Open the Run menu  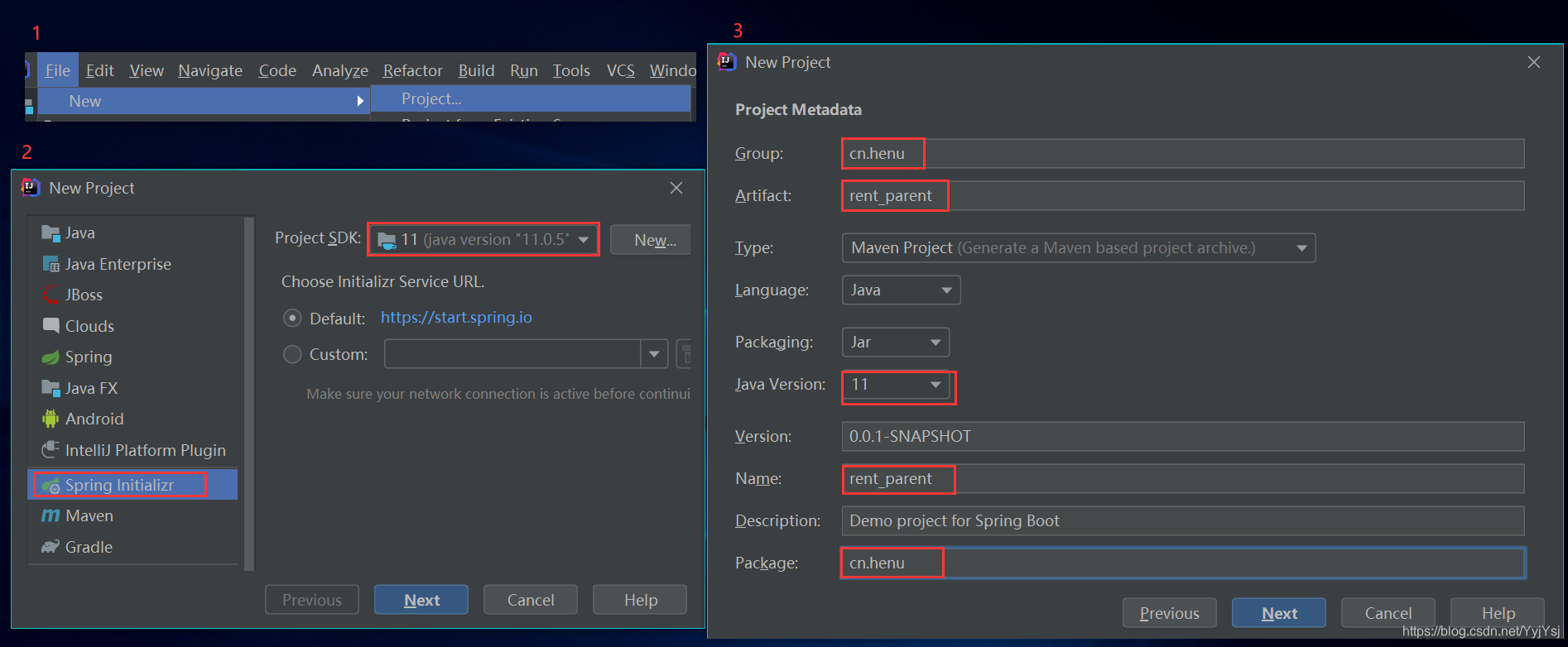(524, 70)
